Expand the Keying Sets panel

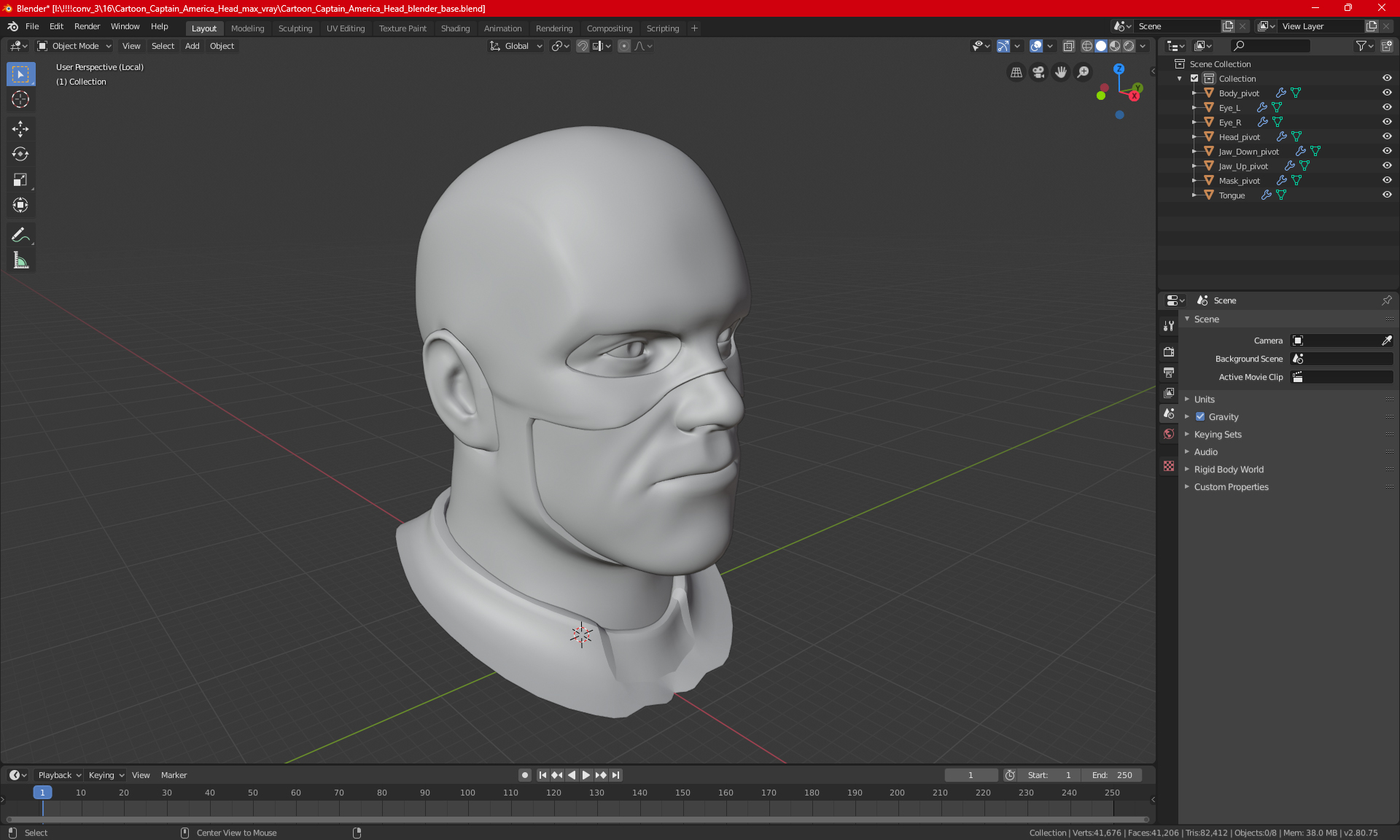click(x=1218, y=435)
